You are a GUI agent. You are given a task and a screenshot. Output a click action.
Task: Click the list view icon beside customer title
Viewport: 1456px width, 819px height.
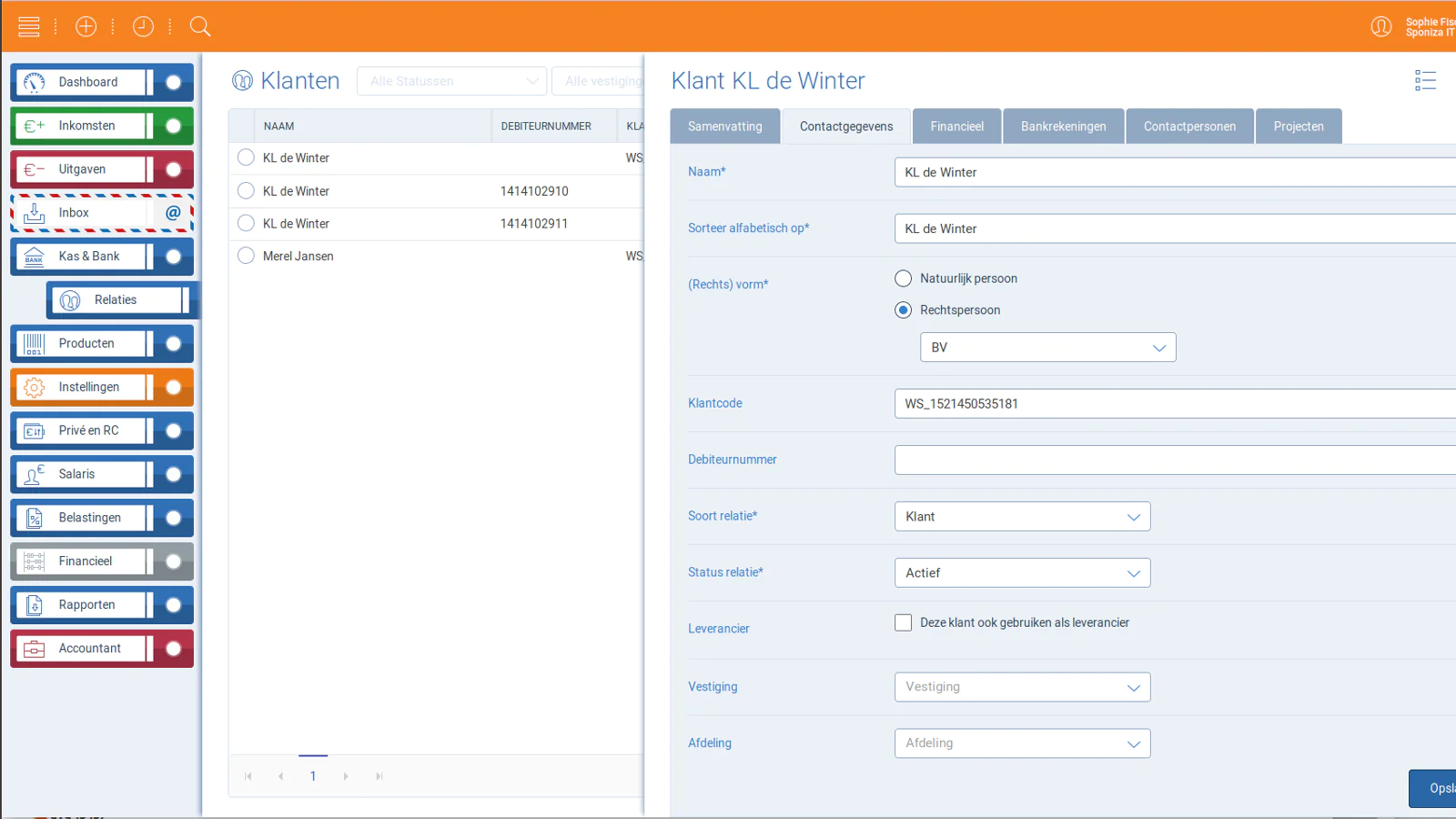click(1425, 81)
